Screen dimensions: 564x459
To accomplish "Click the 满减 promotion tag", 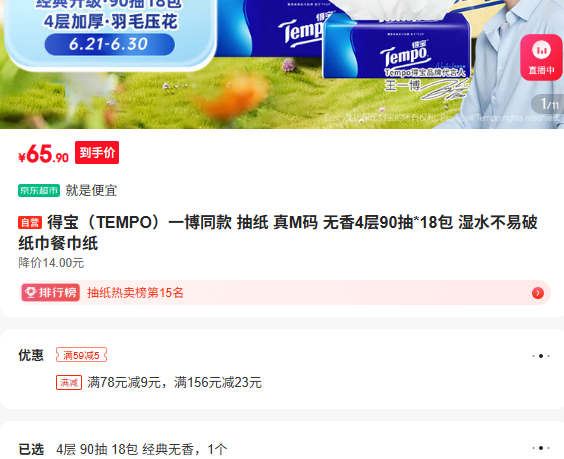I will coord(69,382).
